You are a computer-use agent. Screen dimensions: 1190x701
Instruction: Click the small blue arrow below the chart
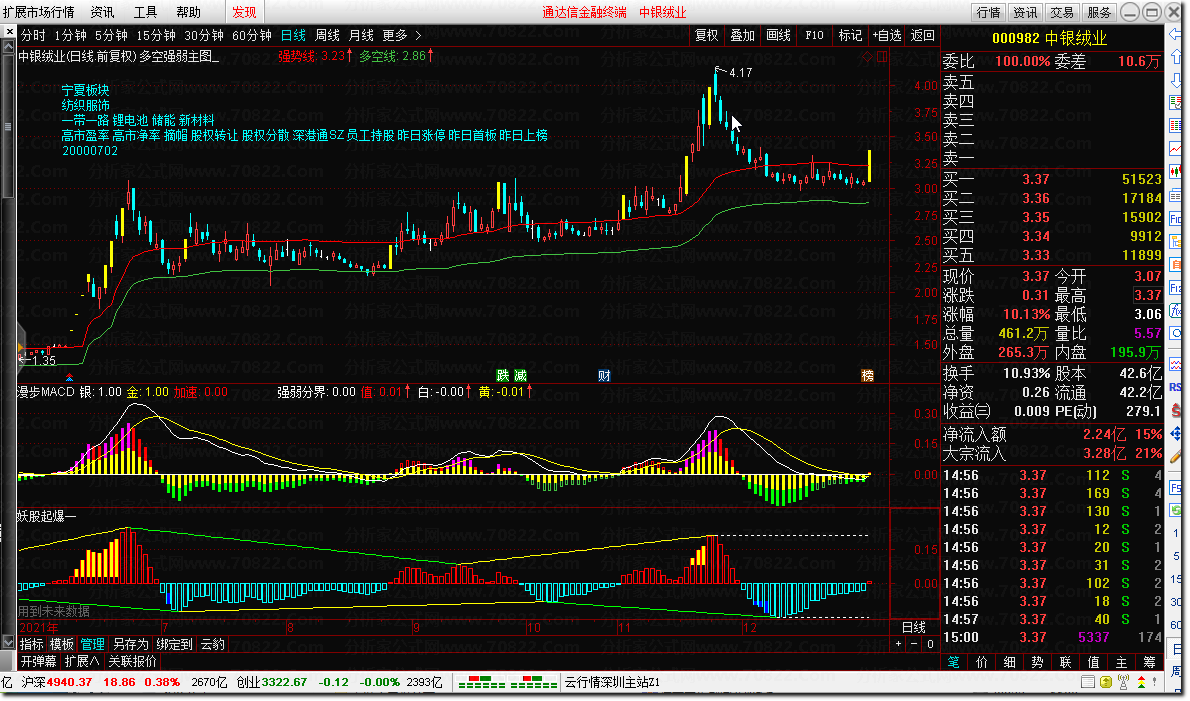pyautogui.click(x=70, y=377)
